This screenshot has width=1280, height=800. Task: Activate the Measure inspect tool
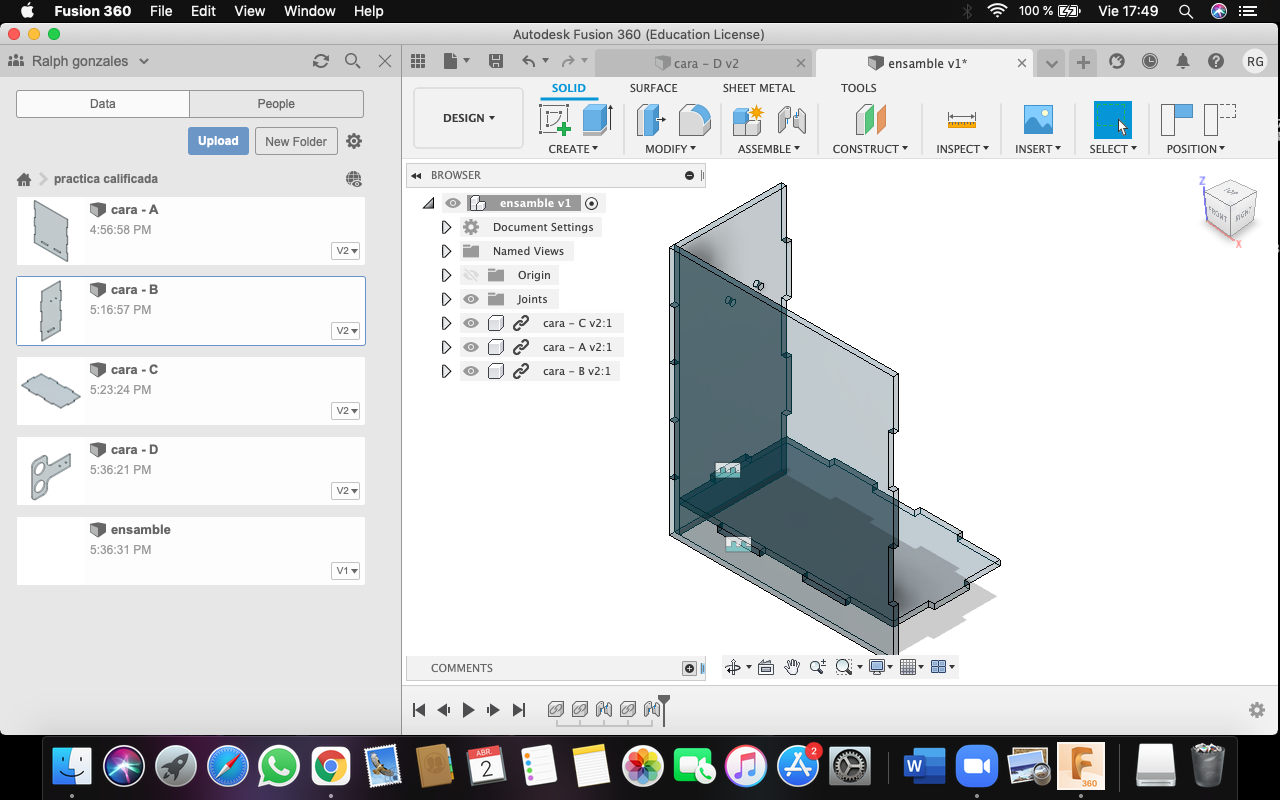962,120
